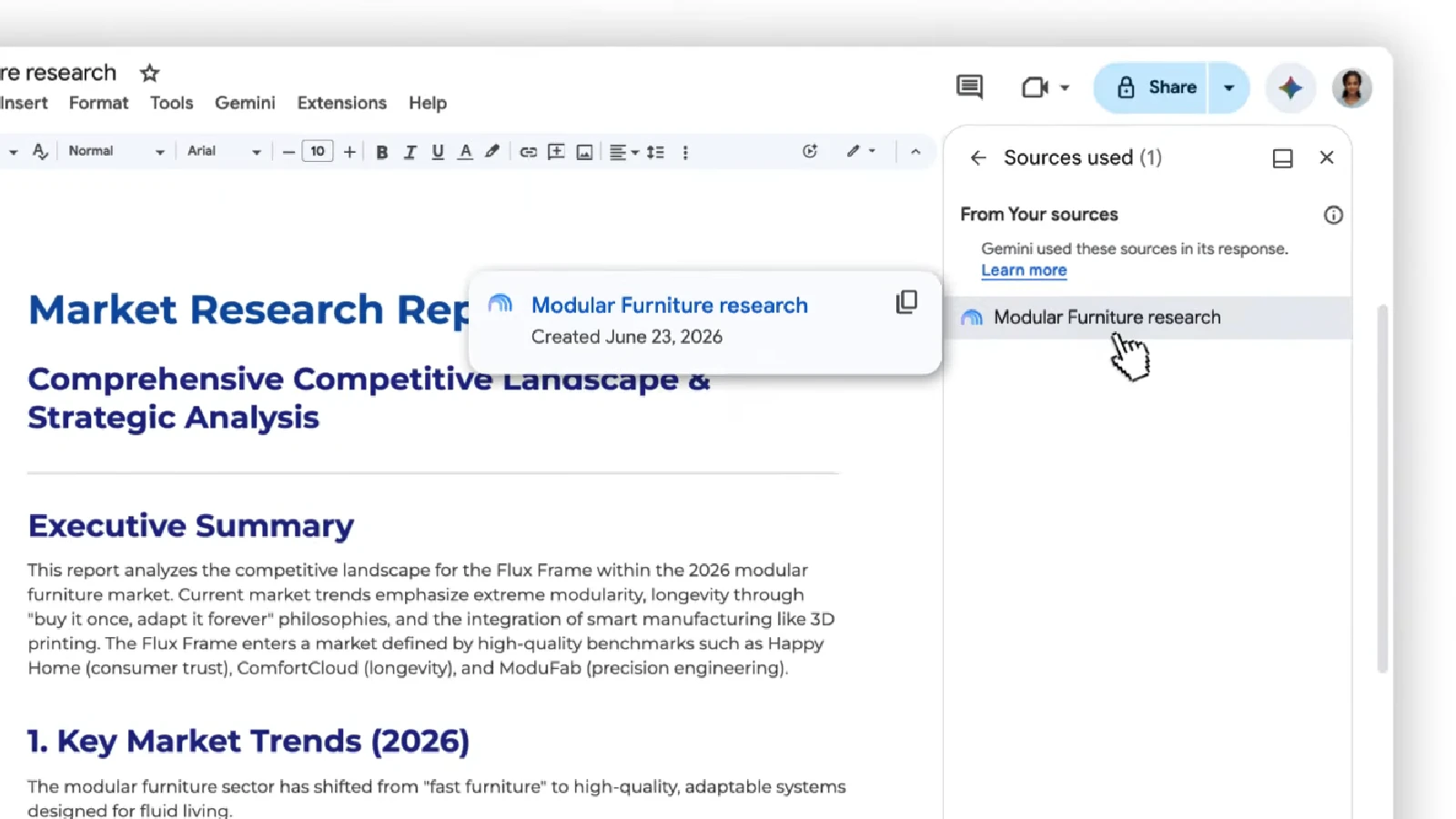Screen dimensions: 1456x819
Task: Open Modular Furniture research link in popup
Action: pos(669,306)
